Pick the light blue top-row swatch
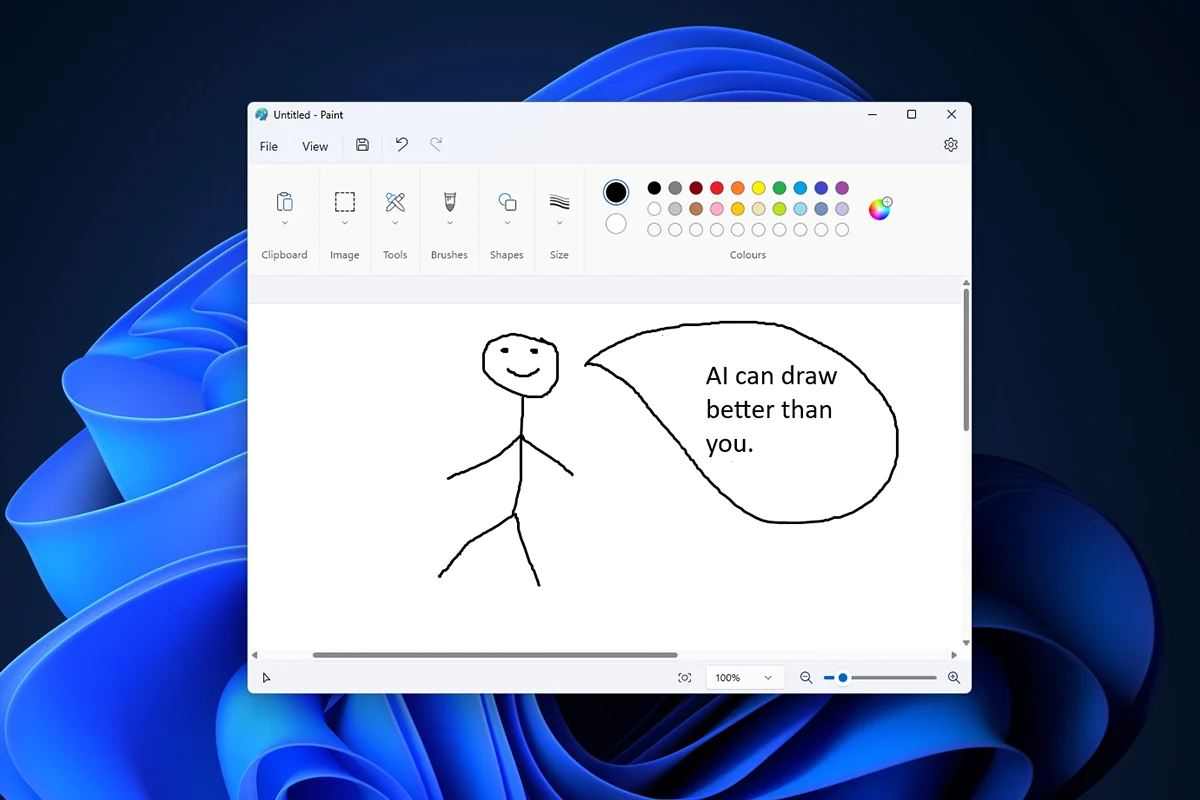 click(800, 188)
